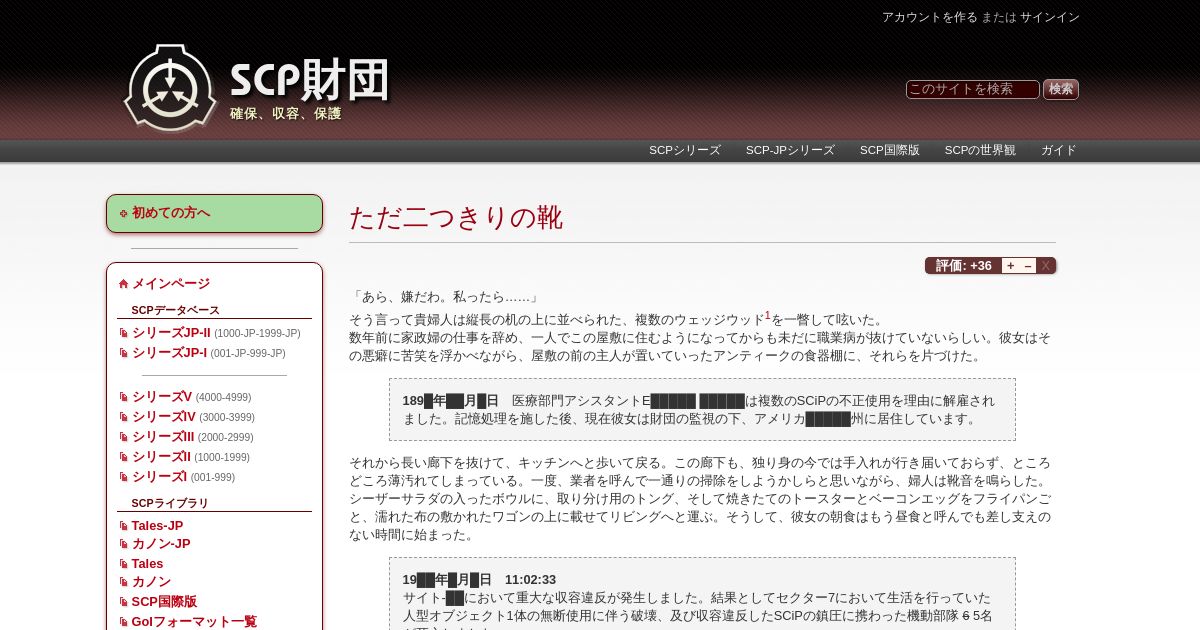Click page icon beside シリーズI
The height and width of the screenshot is (630, 1200).
[123, 477]
